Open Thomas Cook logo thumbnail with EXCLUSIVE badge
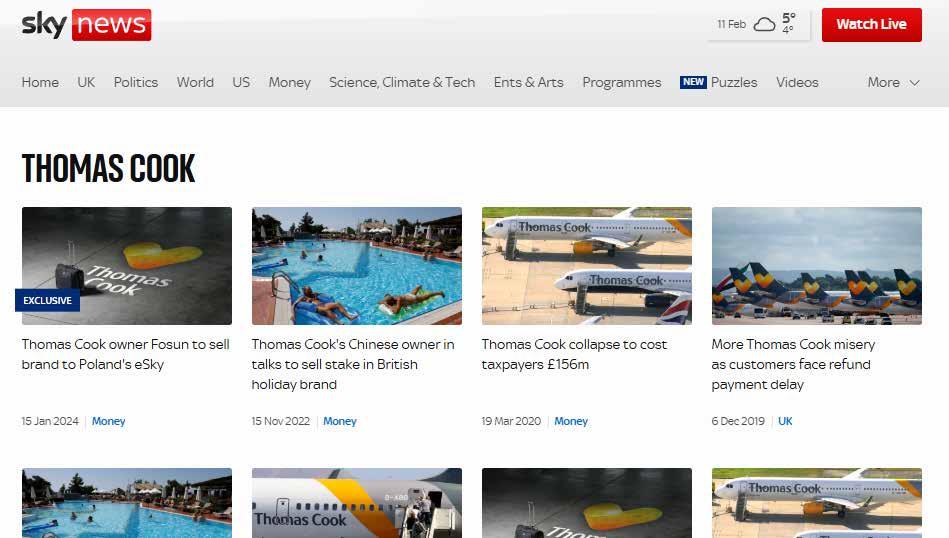949x538 pixels. pos(126,266)
